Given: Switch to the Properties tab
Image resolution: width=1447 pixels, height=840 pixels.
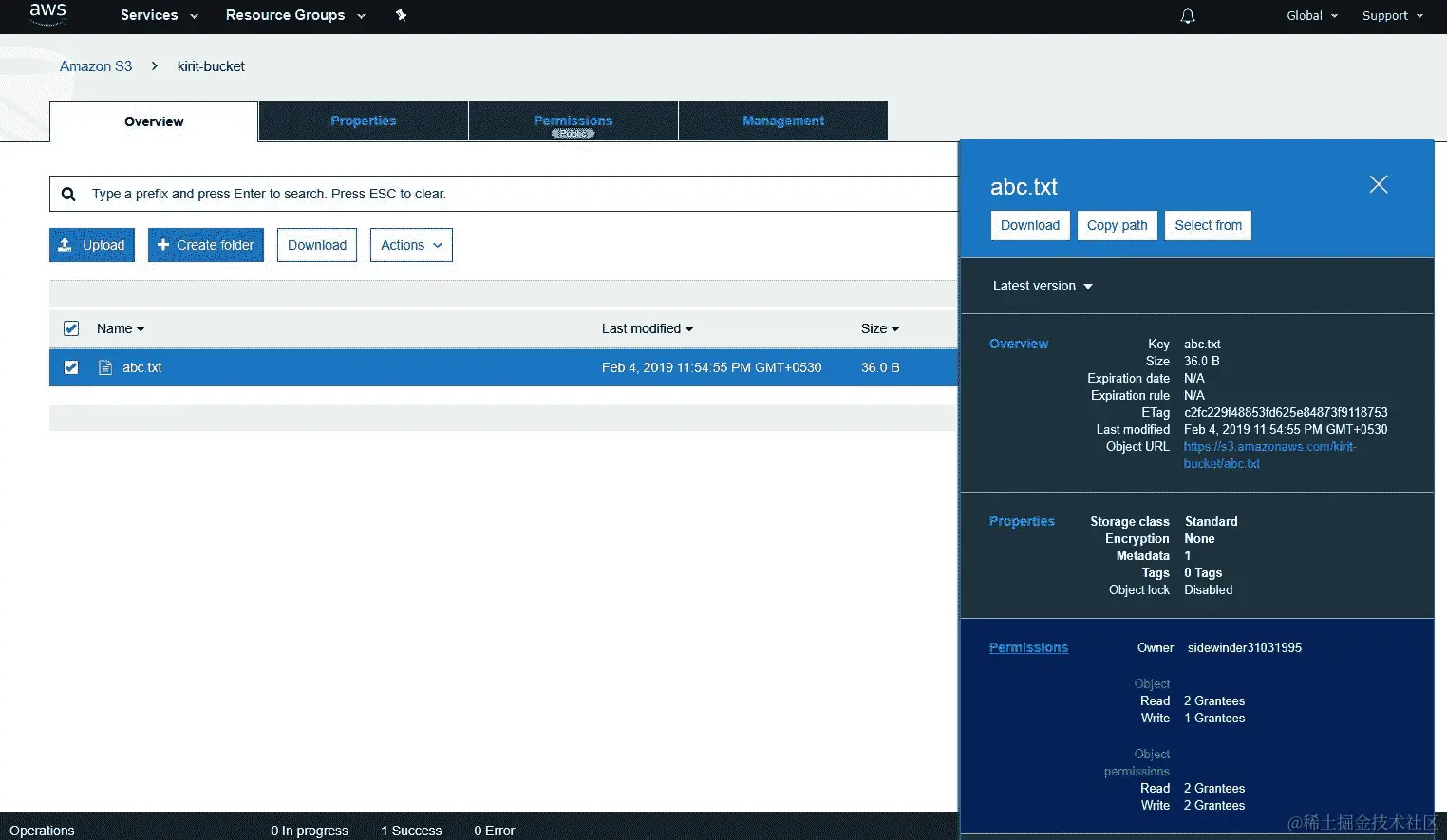Looking at the screenshot, I should click(364, 121).
